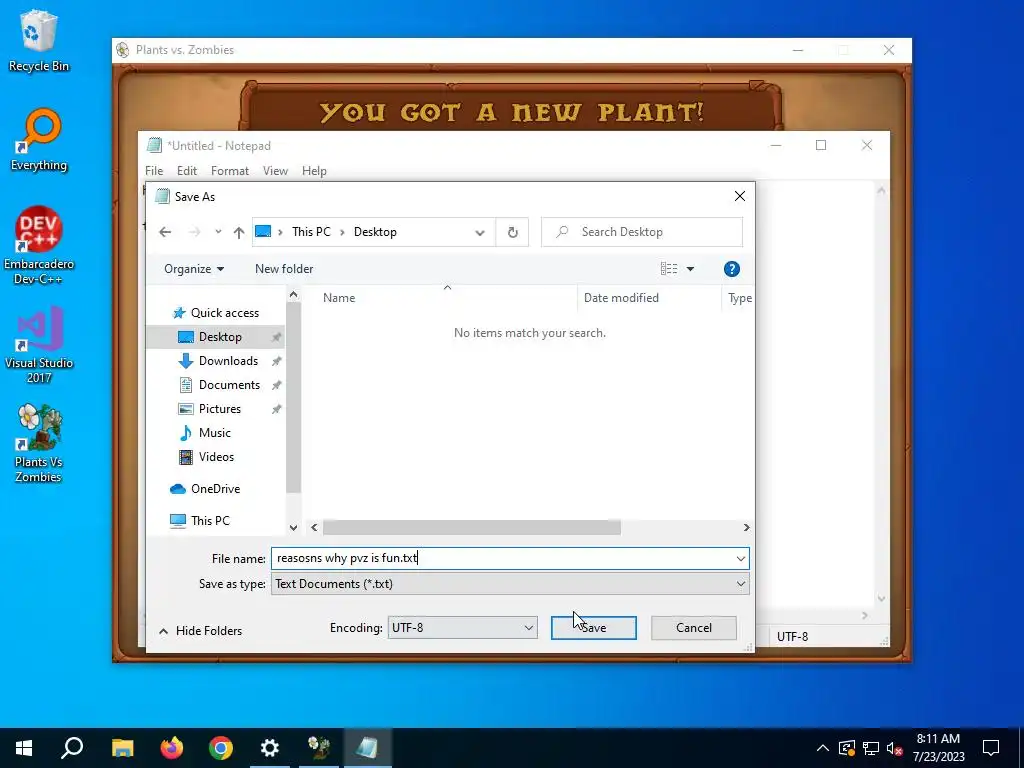Image resolution: width=1024 pixels, height=768 pixels.
Task: Click the Search Desktop box
Action: pyautogui.click(x=642, y=232)
